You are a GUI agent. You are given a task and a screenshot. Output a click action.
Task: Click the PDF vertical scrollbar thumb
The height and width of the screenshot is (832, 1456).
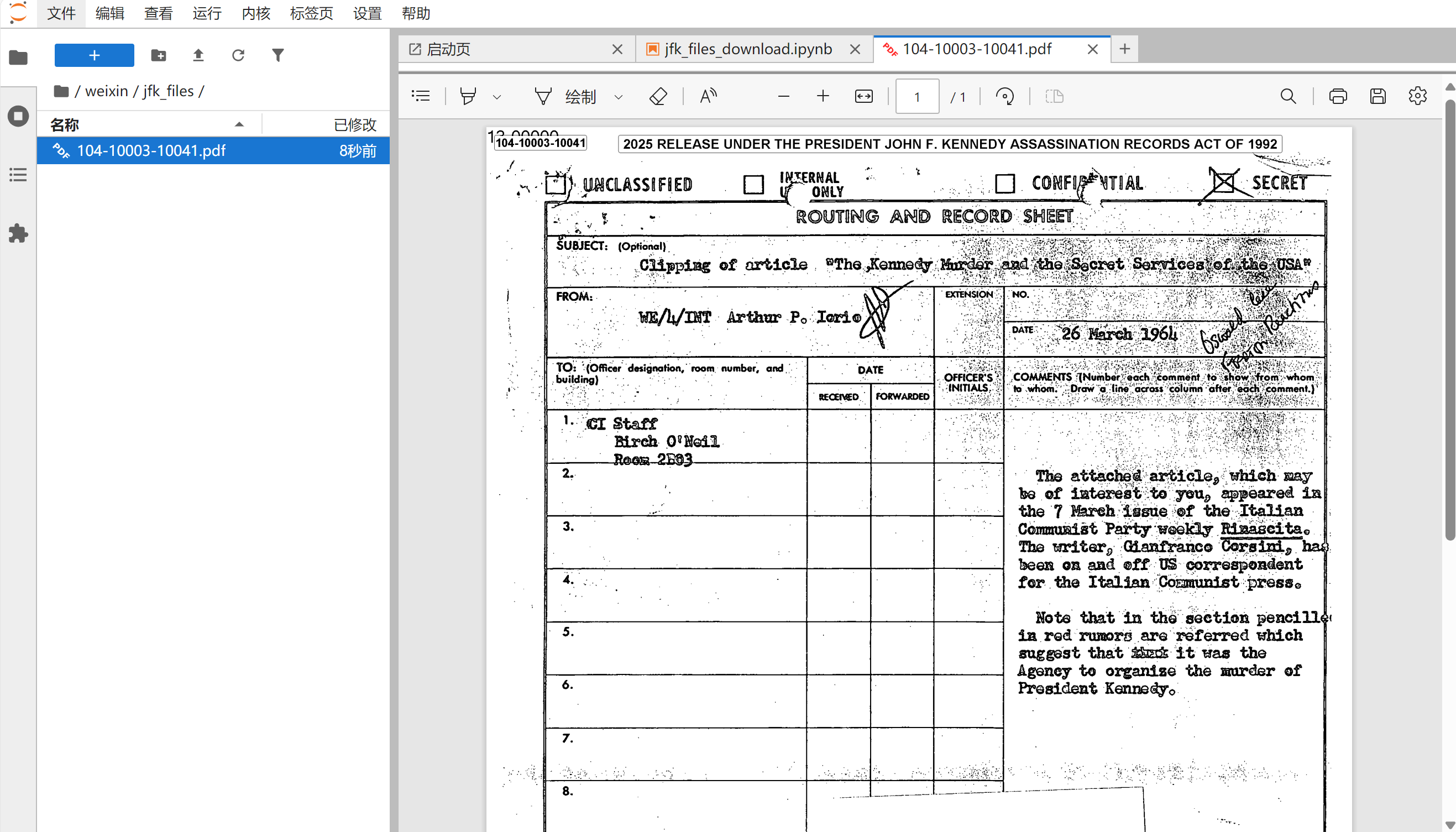(x=1449, y=320)
